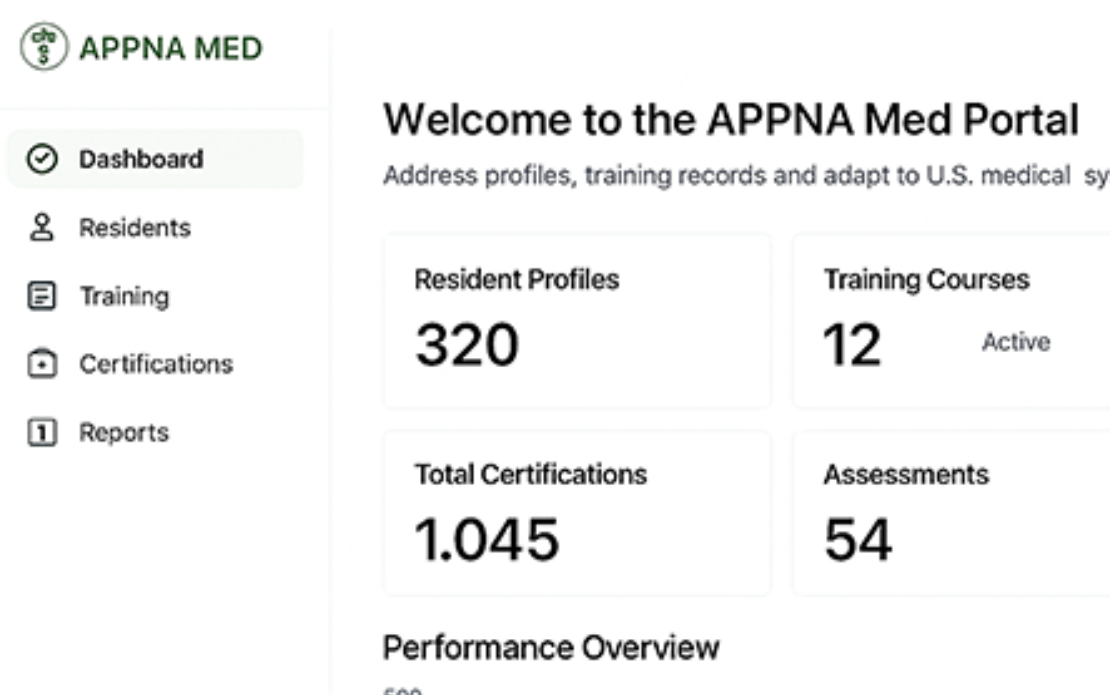Click the APPNA MED brand name
The width and height of the screenshot is (1110, 695).
point(171,48)
